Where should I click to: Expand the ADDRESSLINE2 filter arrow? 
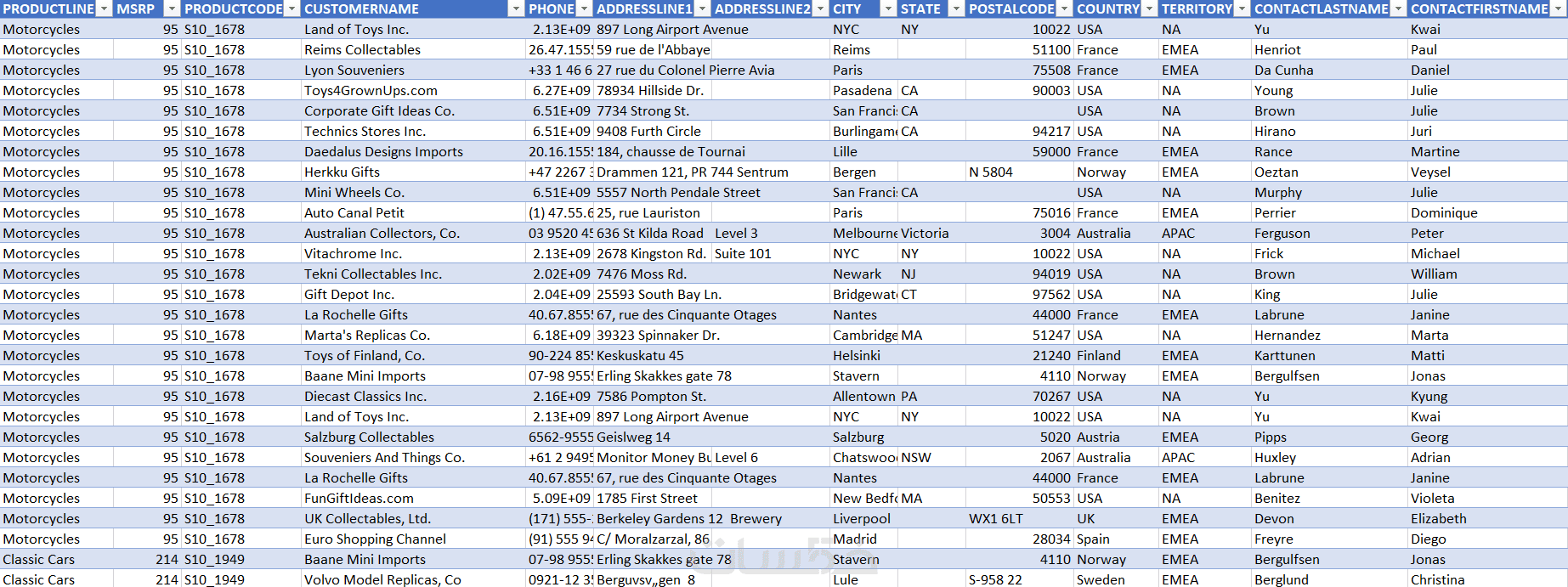pos(820,8)
